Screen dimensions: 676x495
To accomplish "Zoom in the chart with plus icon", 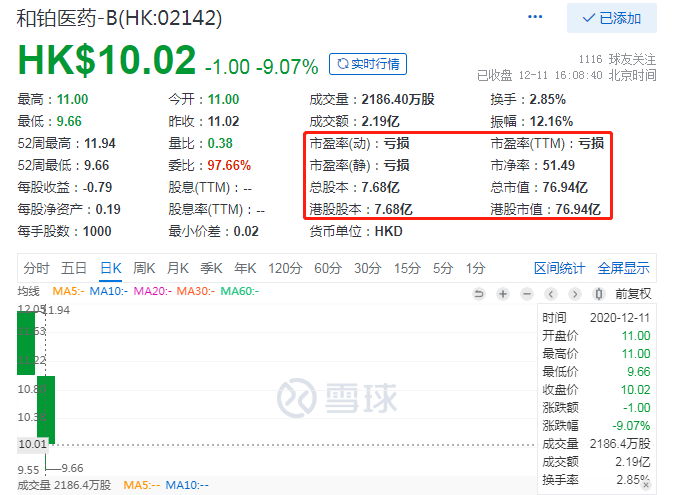I will [503, 294].
